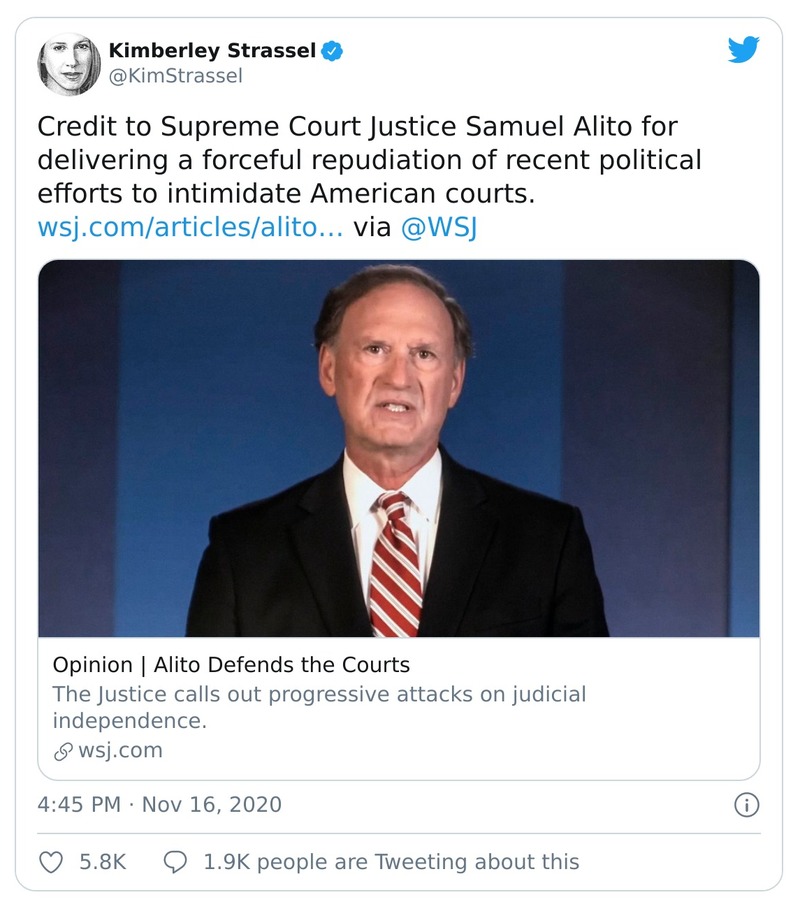Open the @KimStrassel handle link

click(x=174, y=76)
